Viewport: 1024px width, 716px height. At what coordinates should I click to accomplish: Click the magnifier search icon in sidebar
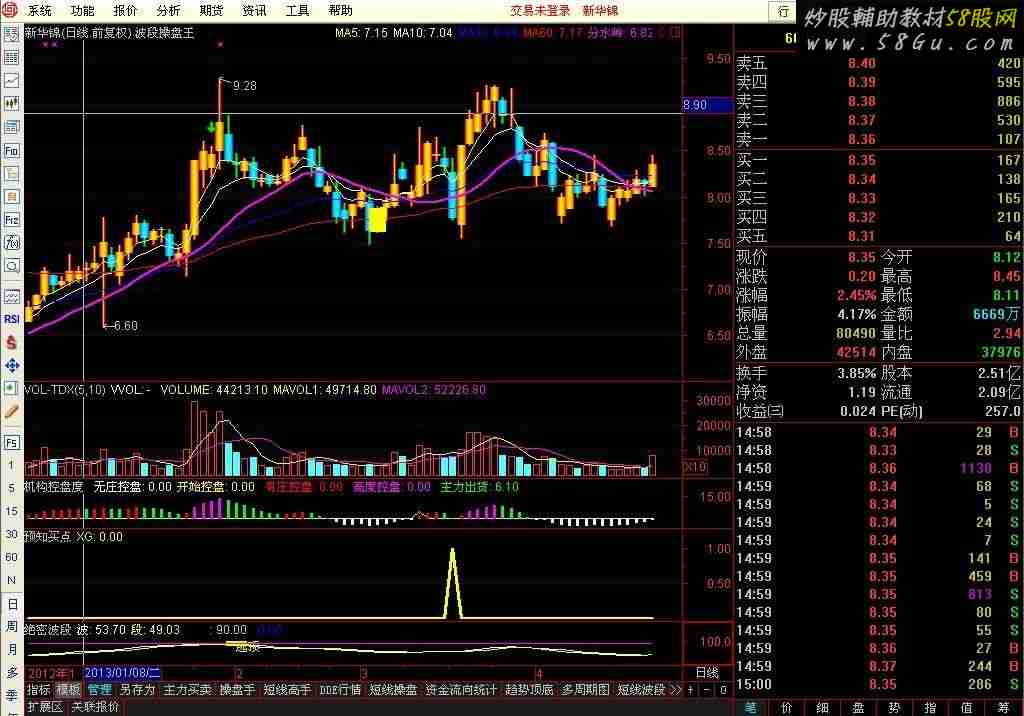[x=12, y=266]
